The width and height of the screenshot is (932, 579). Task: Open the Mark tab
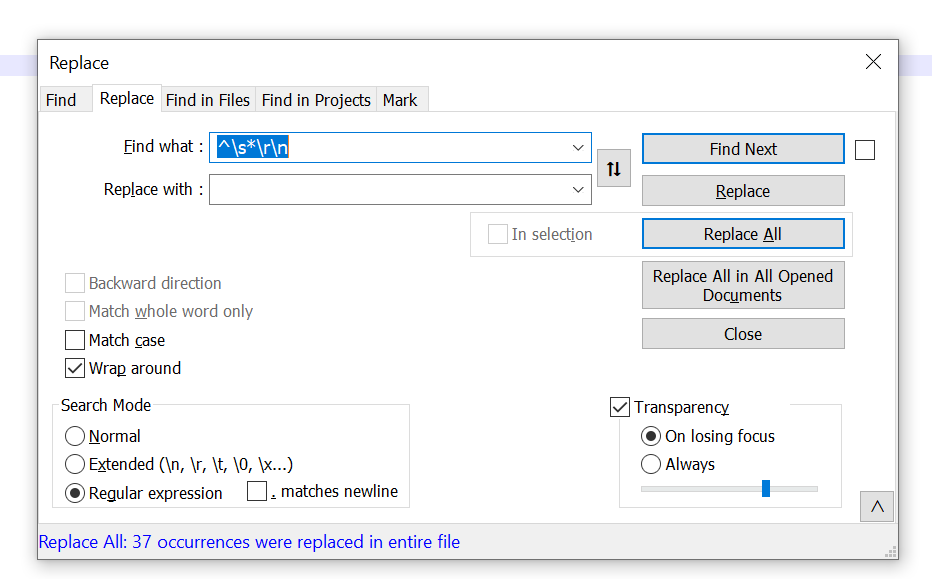pyautogui.click(x=400, y=100)
